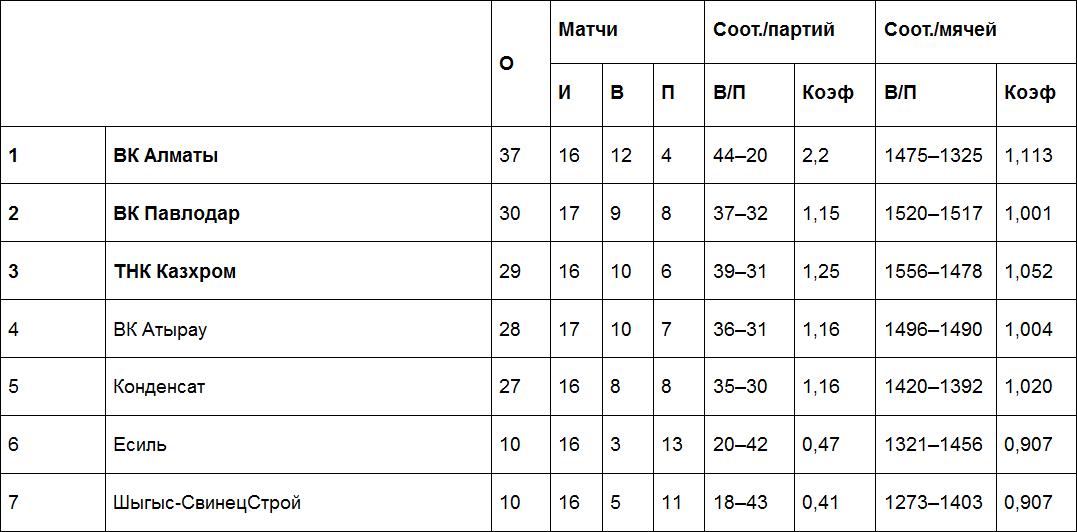Select the Есиль team cell
Screen dimensions: 1077x532
coord(141,445)
